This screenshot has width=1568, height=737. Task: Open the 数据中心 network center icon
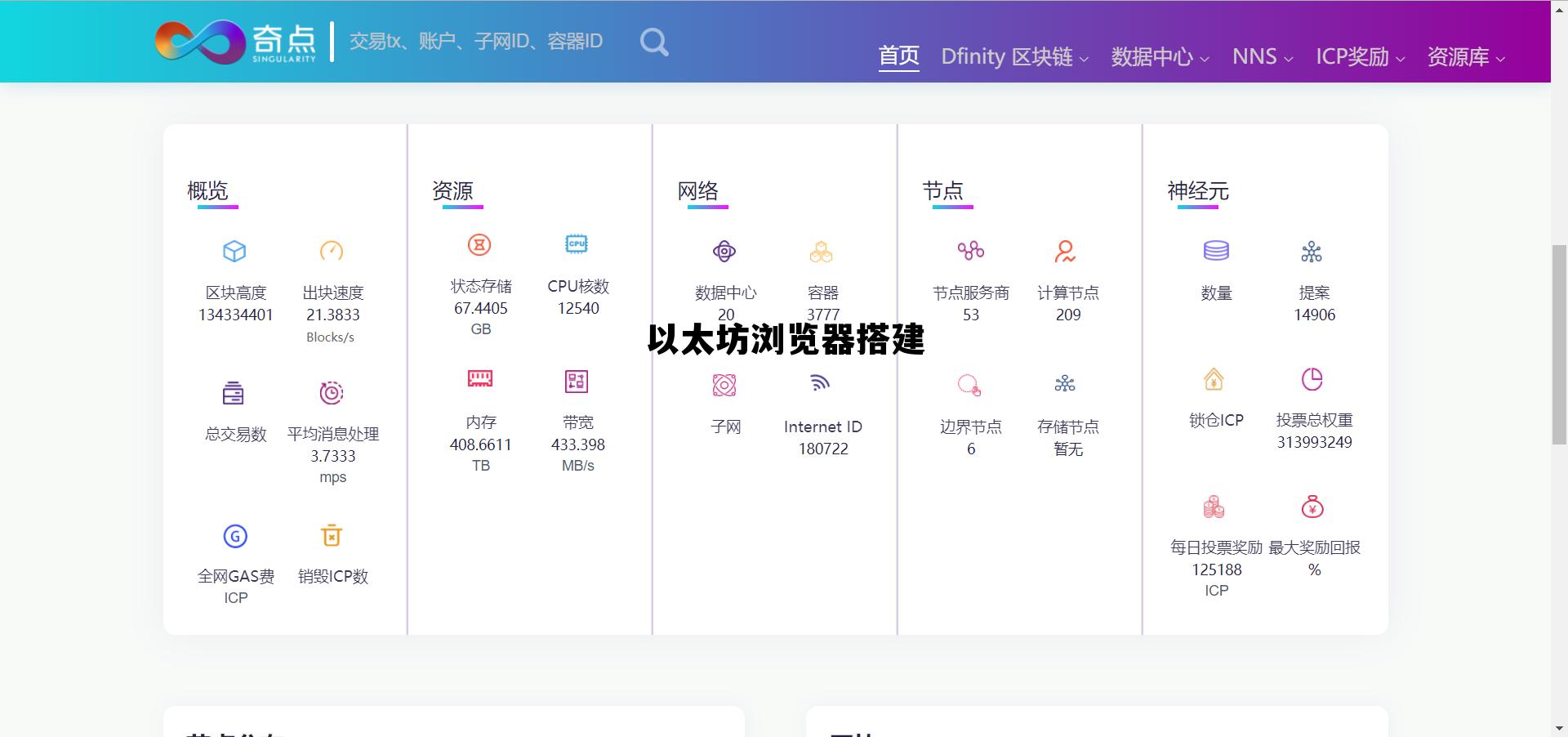tap(724, 251)
